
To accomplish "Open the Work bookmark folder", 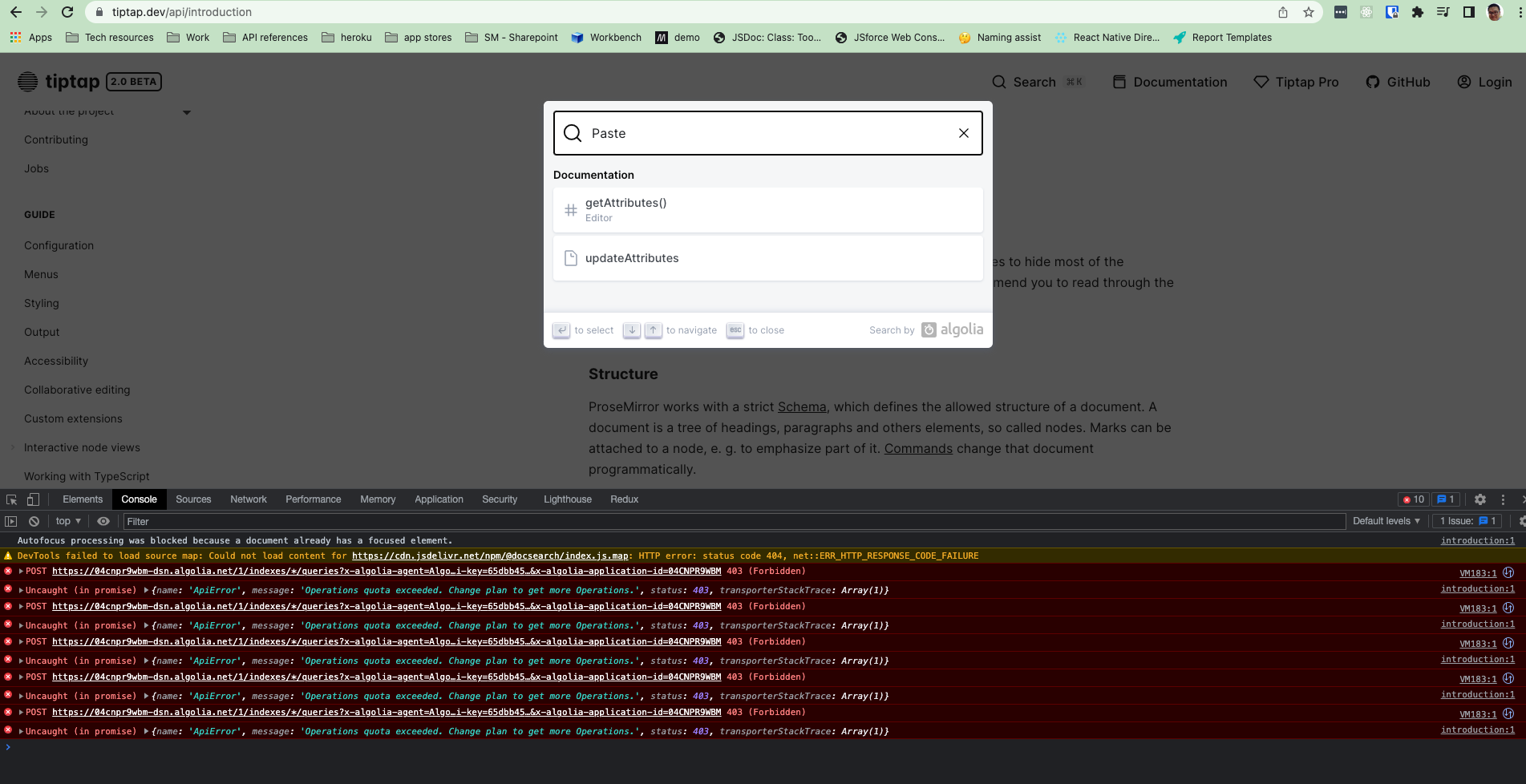I will click(x=188, y=38).
